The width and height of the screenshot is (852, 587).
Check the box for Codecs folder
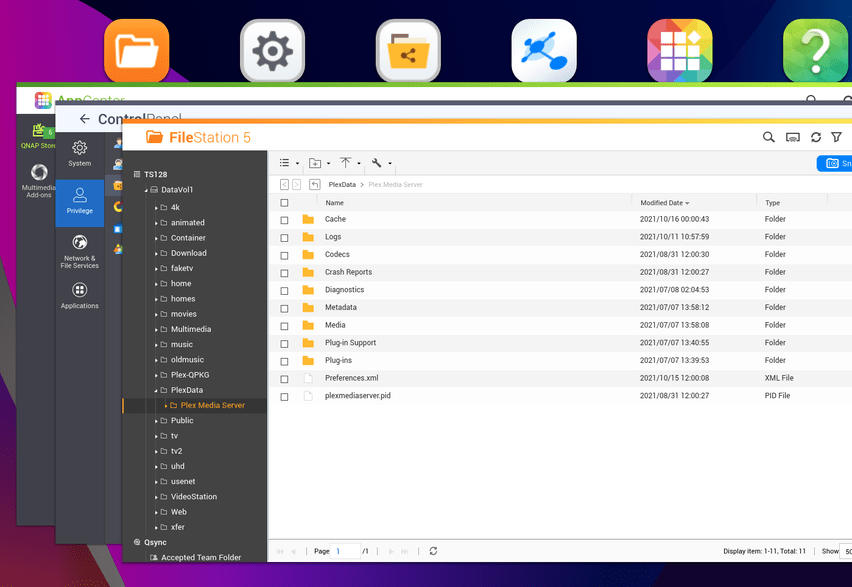click(x=284, y=255)
